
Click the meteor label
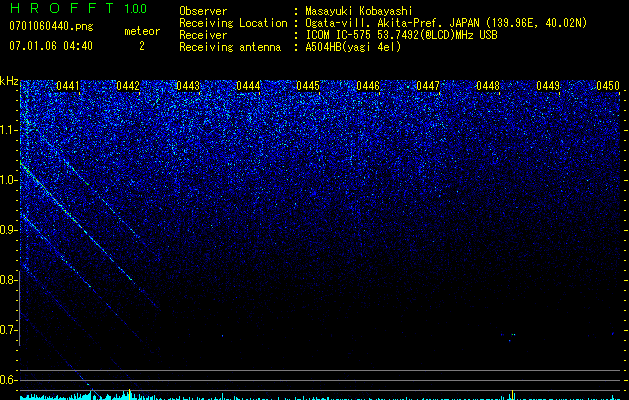(x=142, y=31)
